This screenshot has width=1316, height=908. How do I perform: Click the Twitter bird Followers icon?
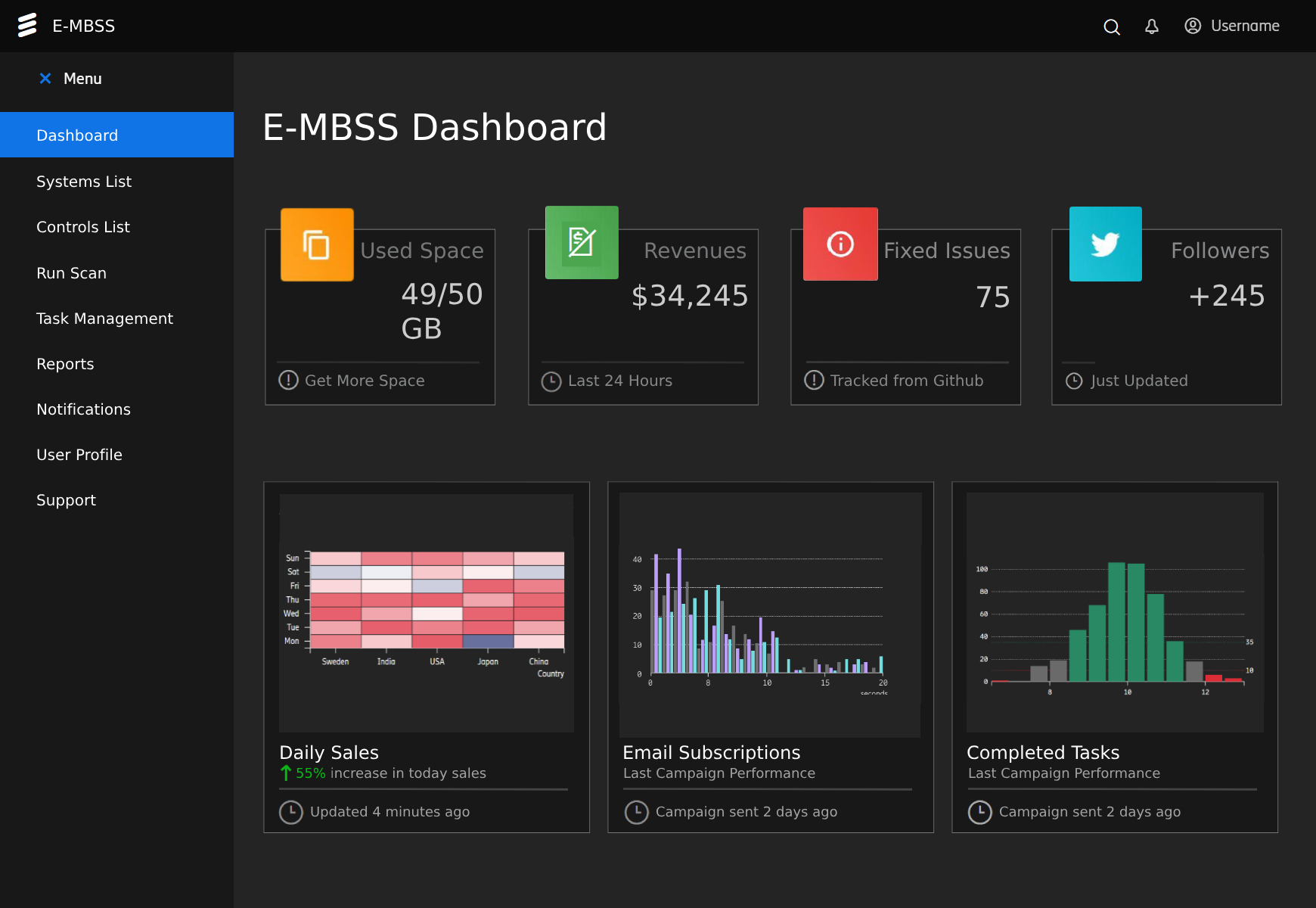click(1105, 244)
